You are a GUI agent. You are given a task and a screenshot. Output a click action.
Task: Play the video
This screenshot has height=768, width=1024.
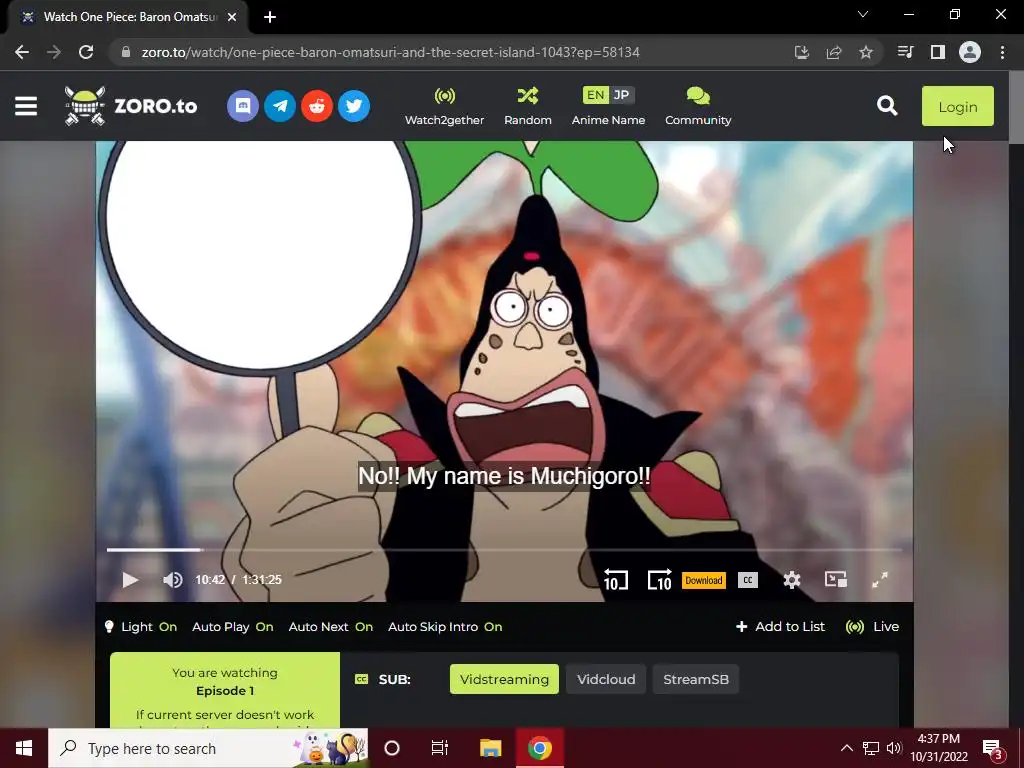click(x=130, y=580)
